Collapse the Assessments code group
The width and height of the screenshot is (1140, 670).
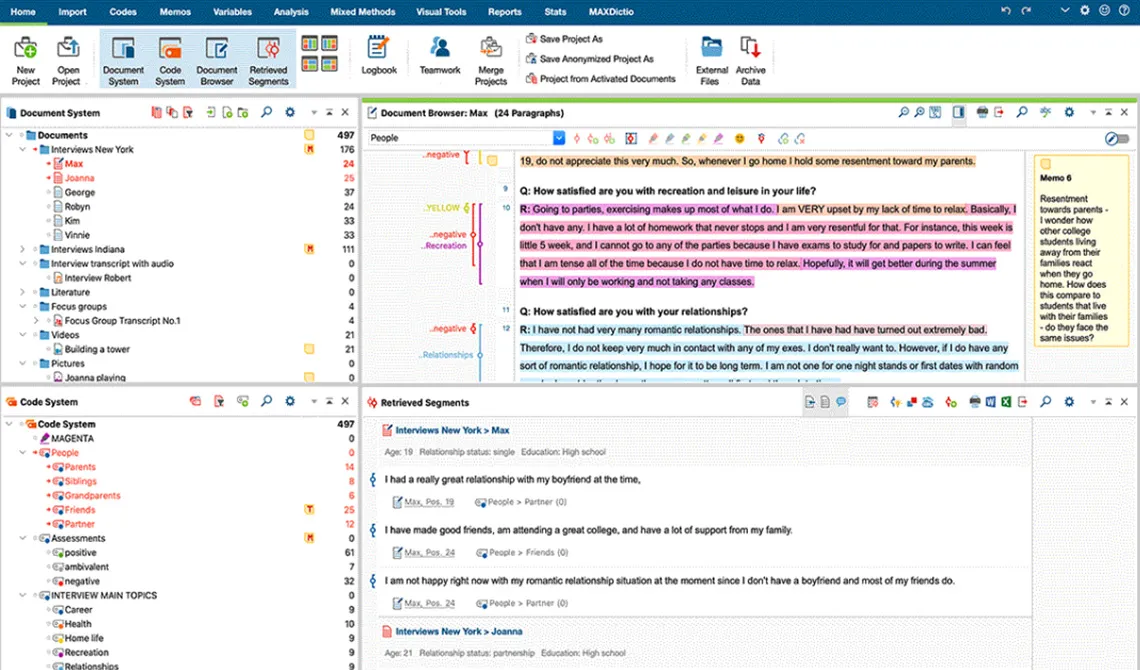point(23,538)
